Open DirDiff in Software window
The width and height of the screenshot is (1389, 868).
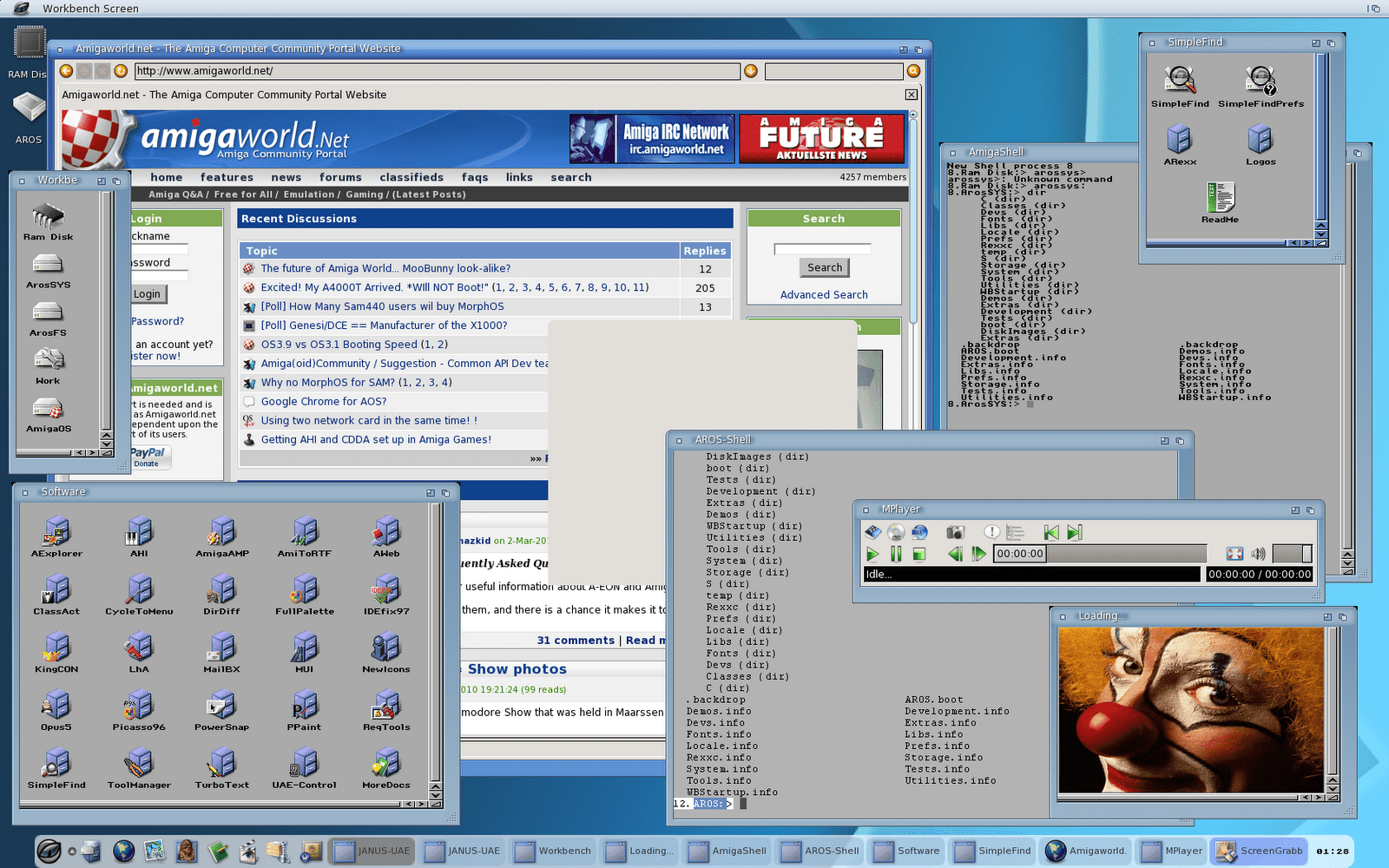click(221, 594)
